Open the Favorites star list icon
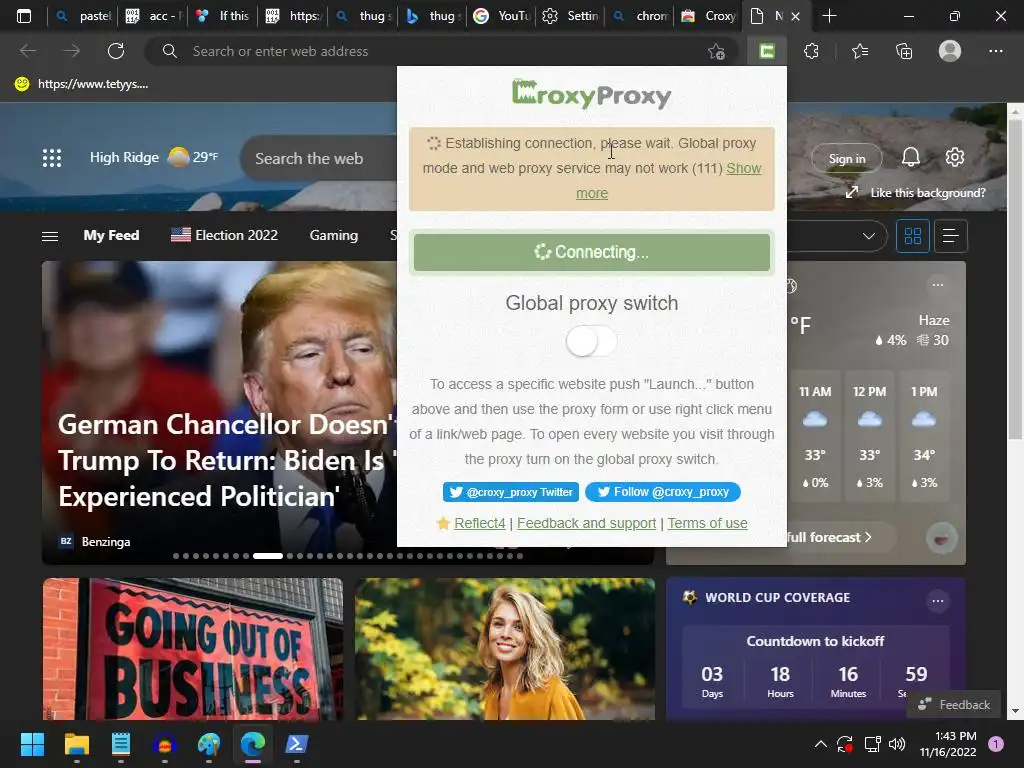This screenshot has height=768, width=1024. pos(860,51)
